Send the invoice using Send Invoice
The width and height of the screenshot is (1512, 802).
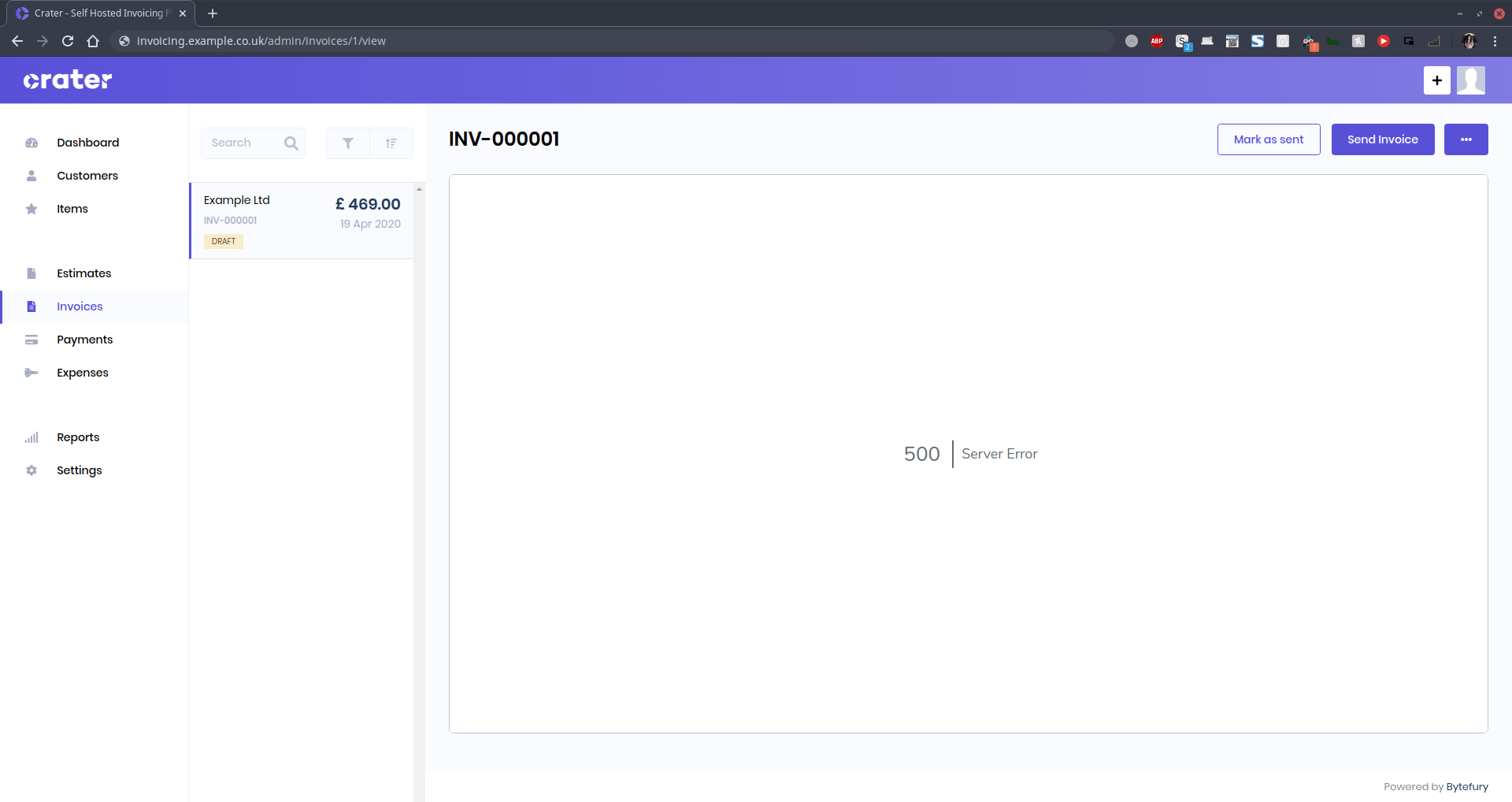coord(1382,139)
